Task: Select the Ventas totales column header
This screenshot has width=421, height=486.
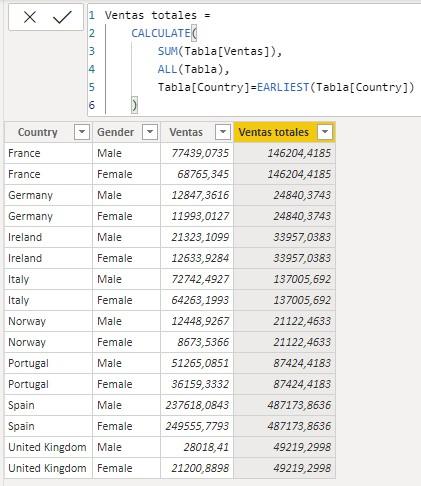Action: point(274,132)
